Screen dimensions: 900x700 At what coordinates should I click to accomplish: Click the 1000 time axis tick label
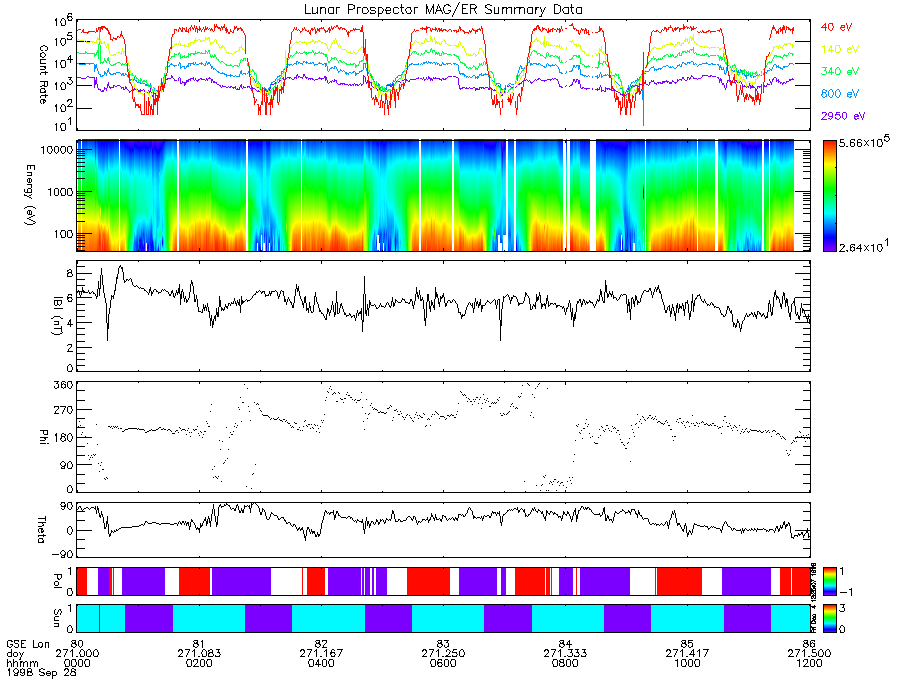tap(687, 663)
